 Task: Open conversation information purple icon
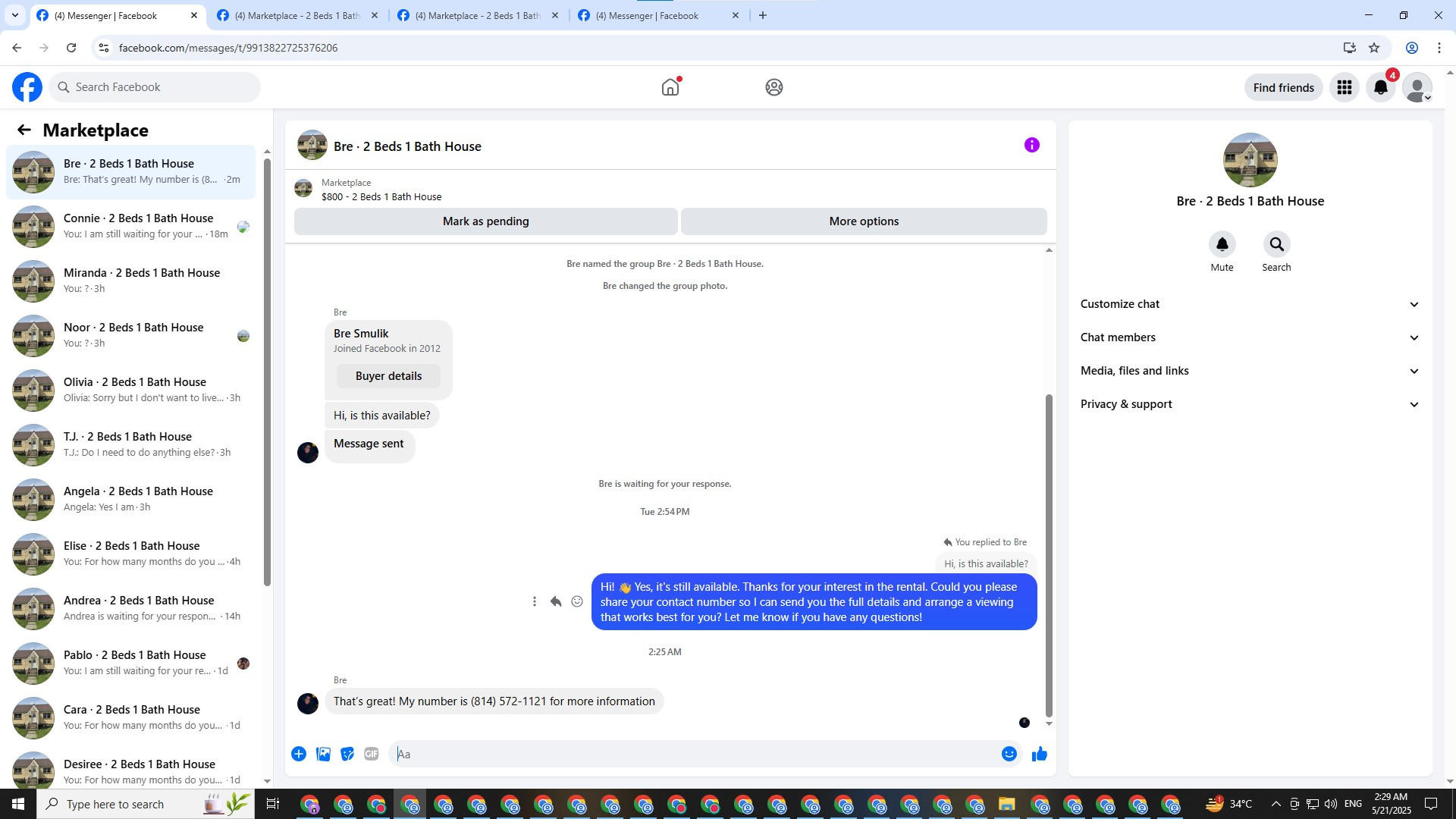pos(1032,145)
